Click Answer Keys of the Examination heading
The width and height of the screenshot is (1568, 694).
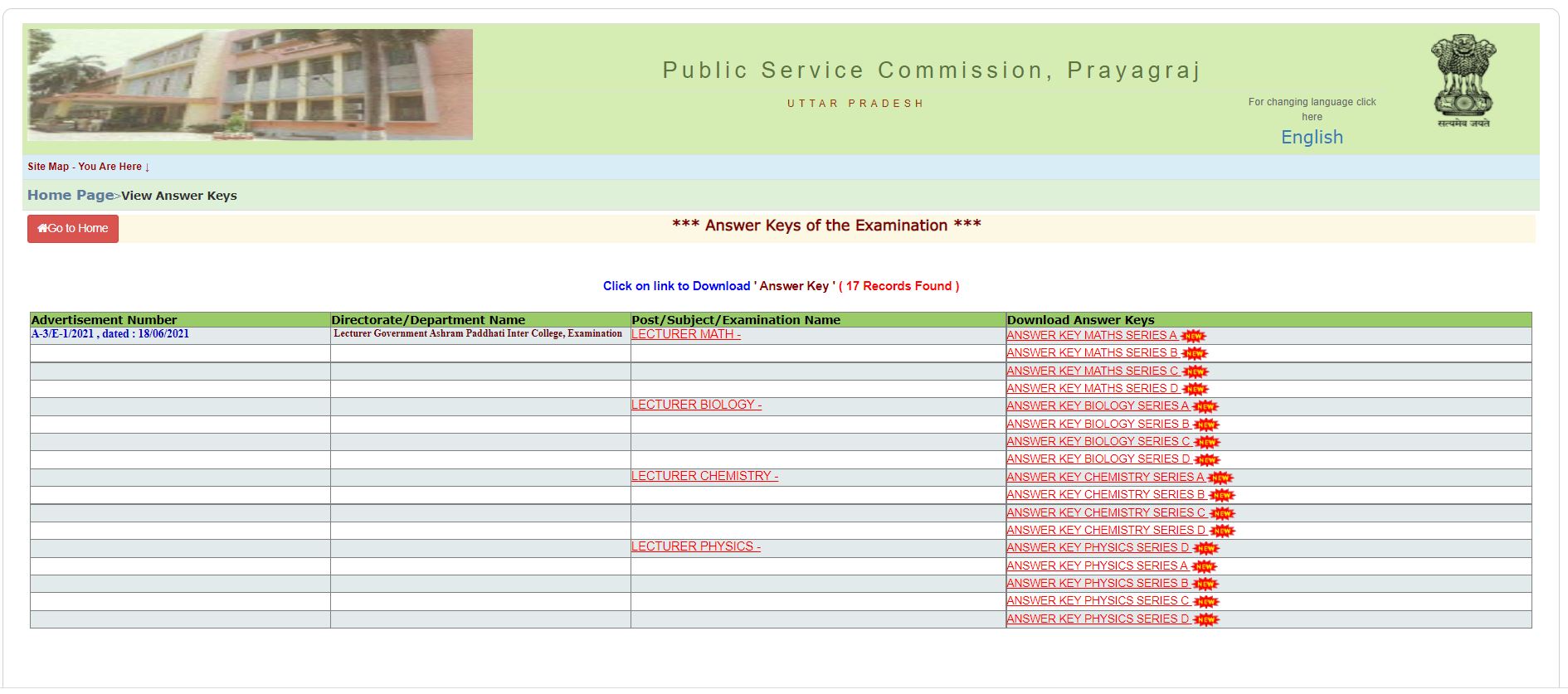tap(826, 226)
